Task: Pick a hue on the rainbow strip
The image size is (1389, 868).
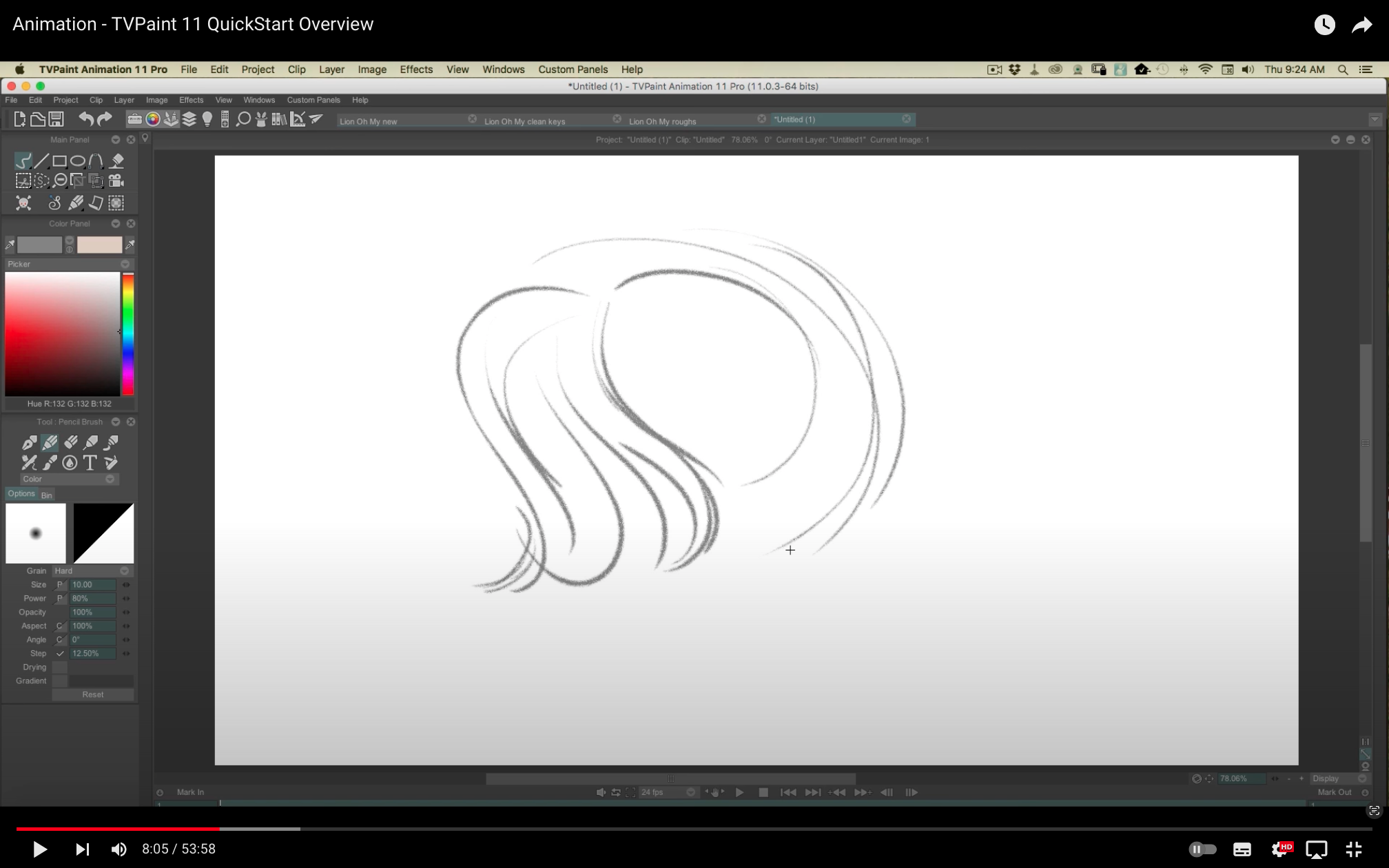Action: [x=128, y=333]
